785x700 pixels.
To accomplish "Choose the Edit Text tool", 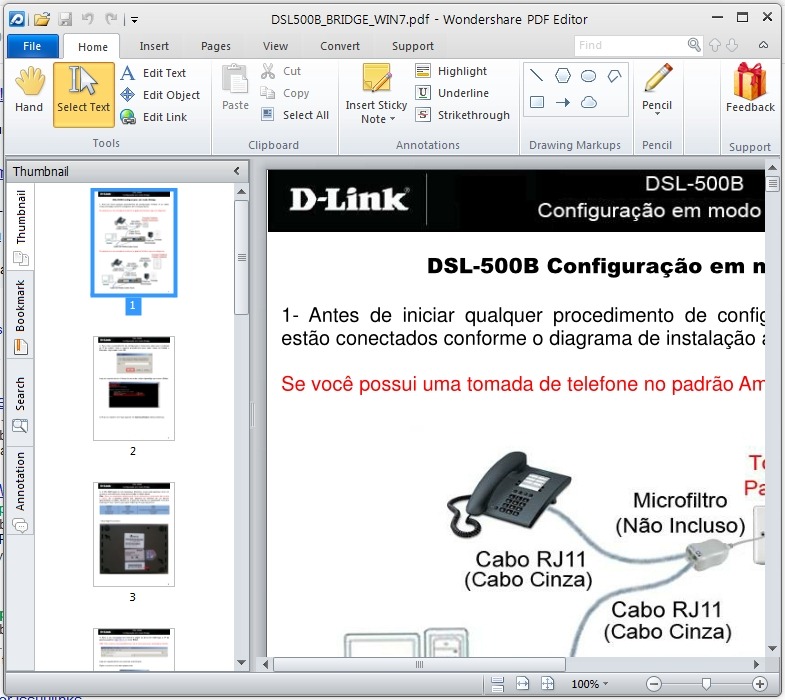I will pyautogui.click(x=153, y=73).
